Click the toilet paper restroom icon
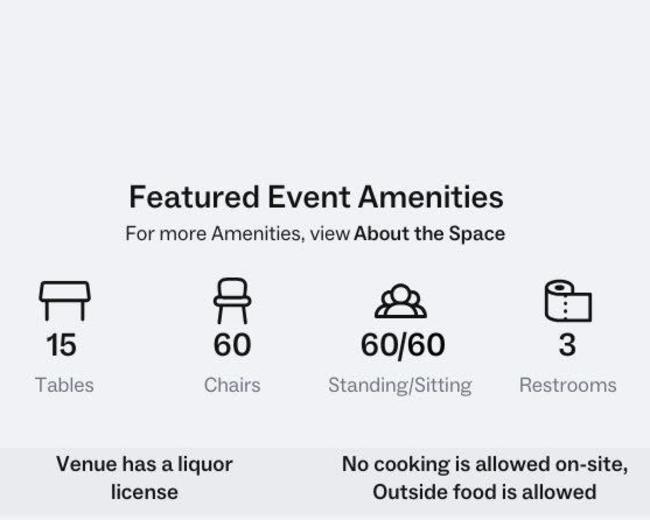Image resolution: width=650 pixels, height=520 pixels. [x=568, y=301]
